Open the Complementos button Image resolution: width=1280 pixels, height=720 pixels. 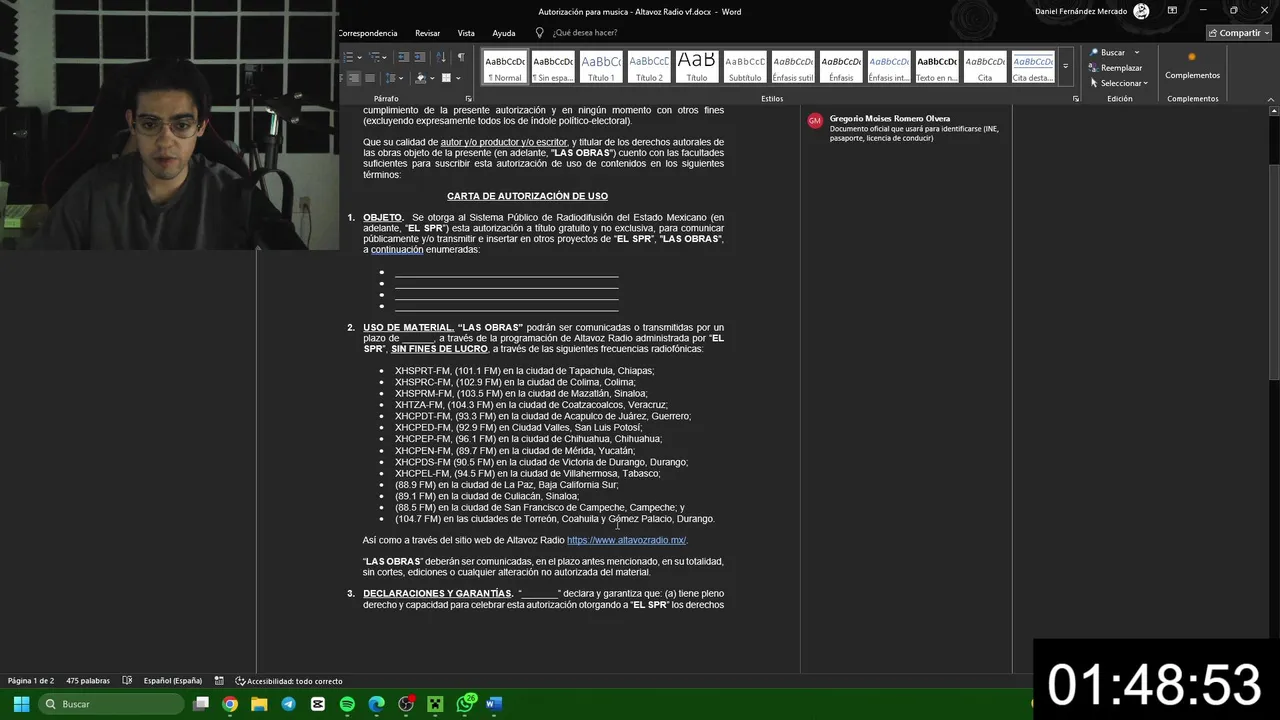click(1192, 66)
